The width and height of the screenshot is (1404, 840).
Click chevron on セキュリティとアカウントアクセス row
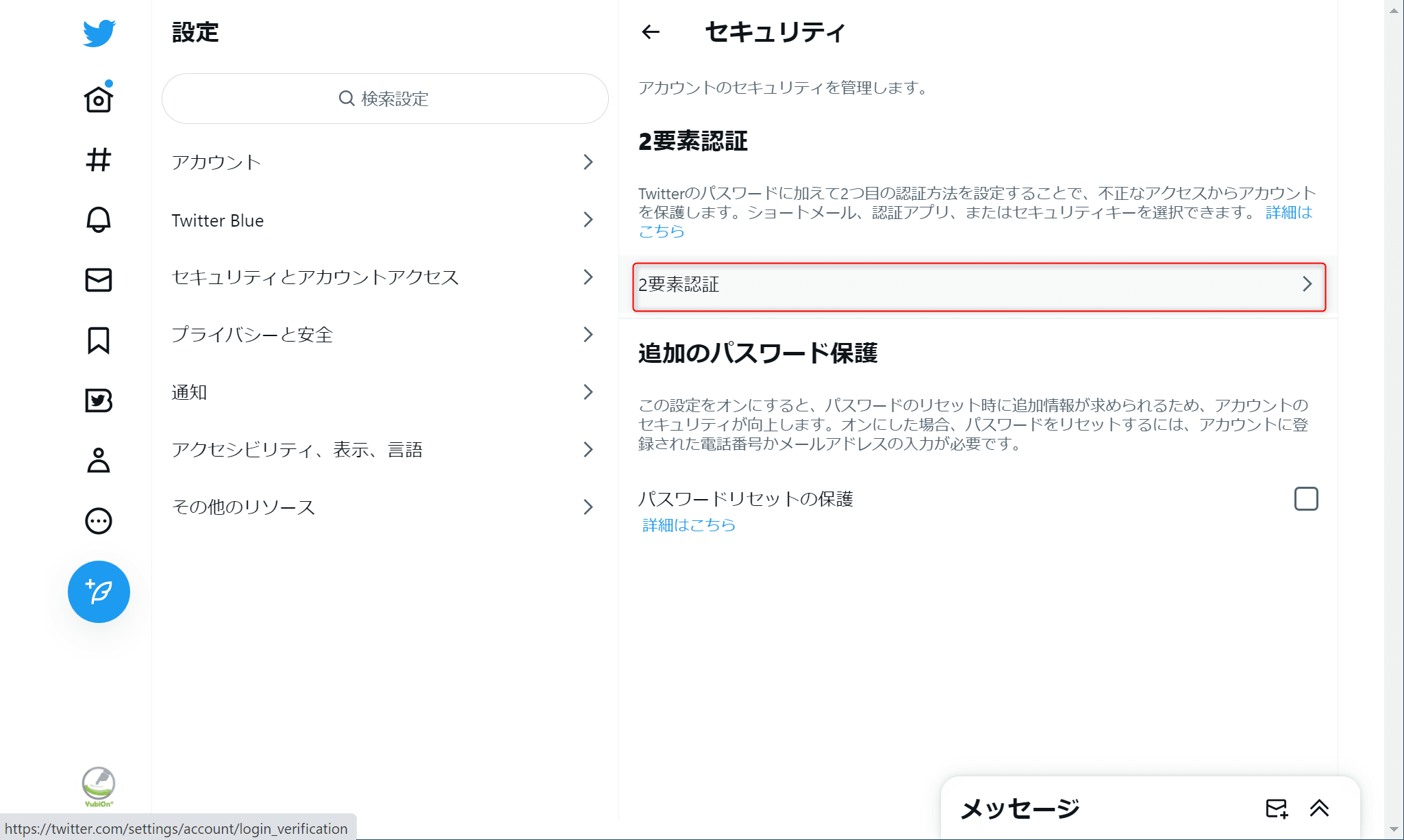click(588, 277)
